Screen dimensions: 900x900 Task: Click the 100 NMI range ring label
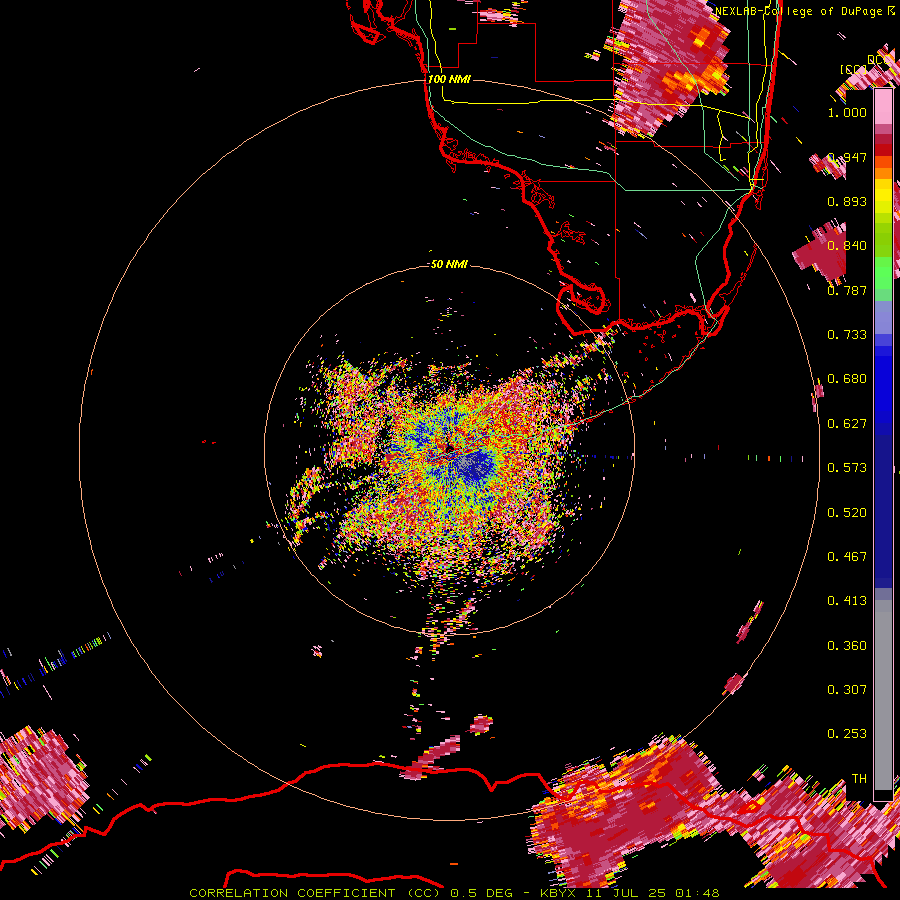[449, 79]
